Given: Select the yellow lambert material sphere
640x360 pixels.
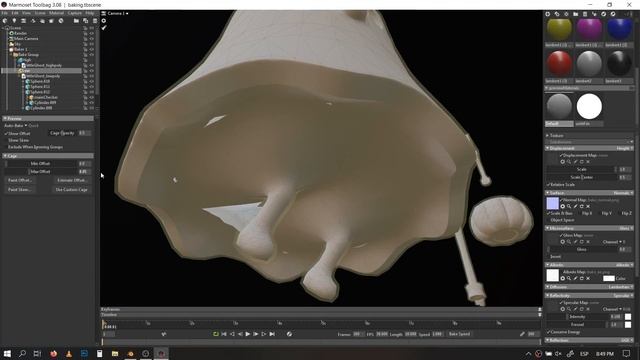Looking at the screenshot, I should point(559,30).
